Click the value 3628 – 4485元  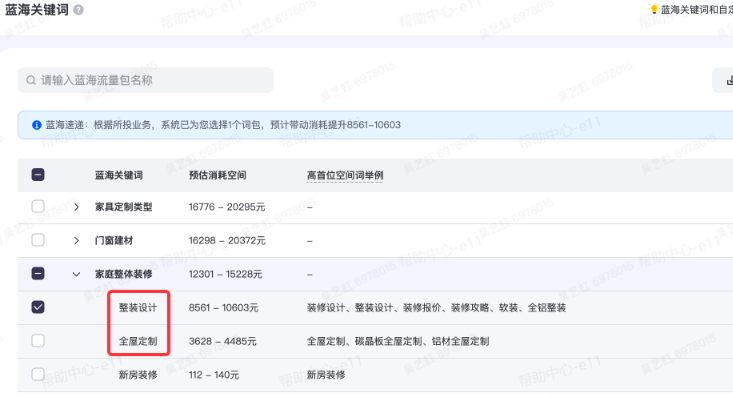coord(223,341)
